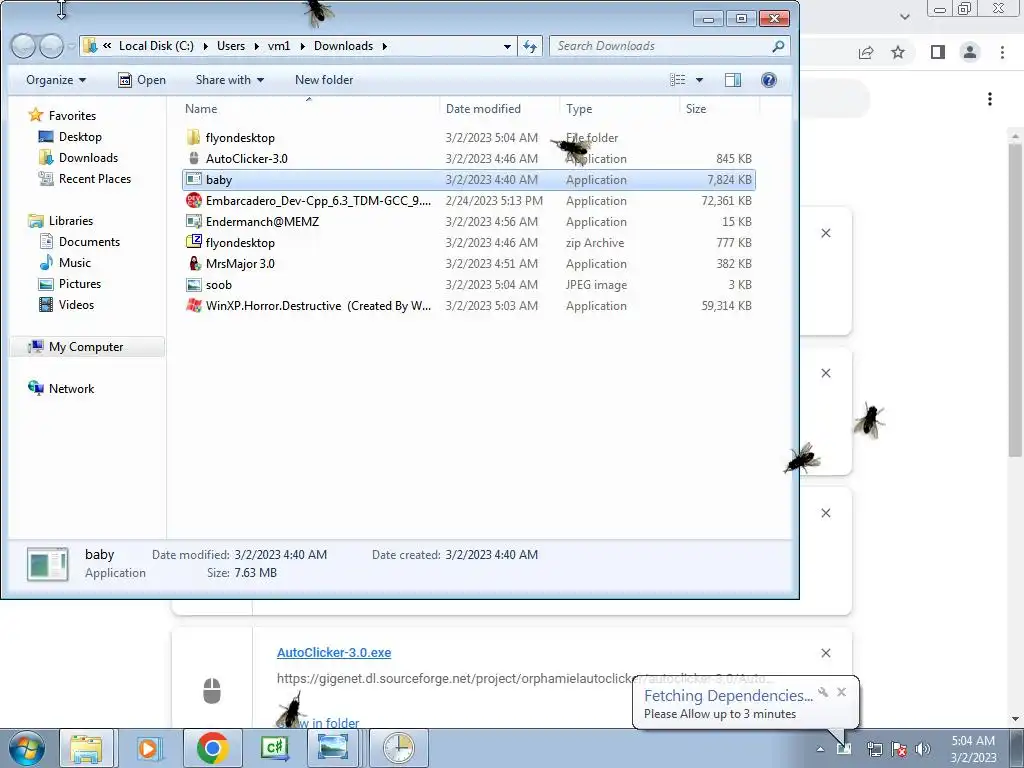
Task: Click Chrome's share page icon
Action: tap(866, 52)
